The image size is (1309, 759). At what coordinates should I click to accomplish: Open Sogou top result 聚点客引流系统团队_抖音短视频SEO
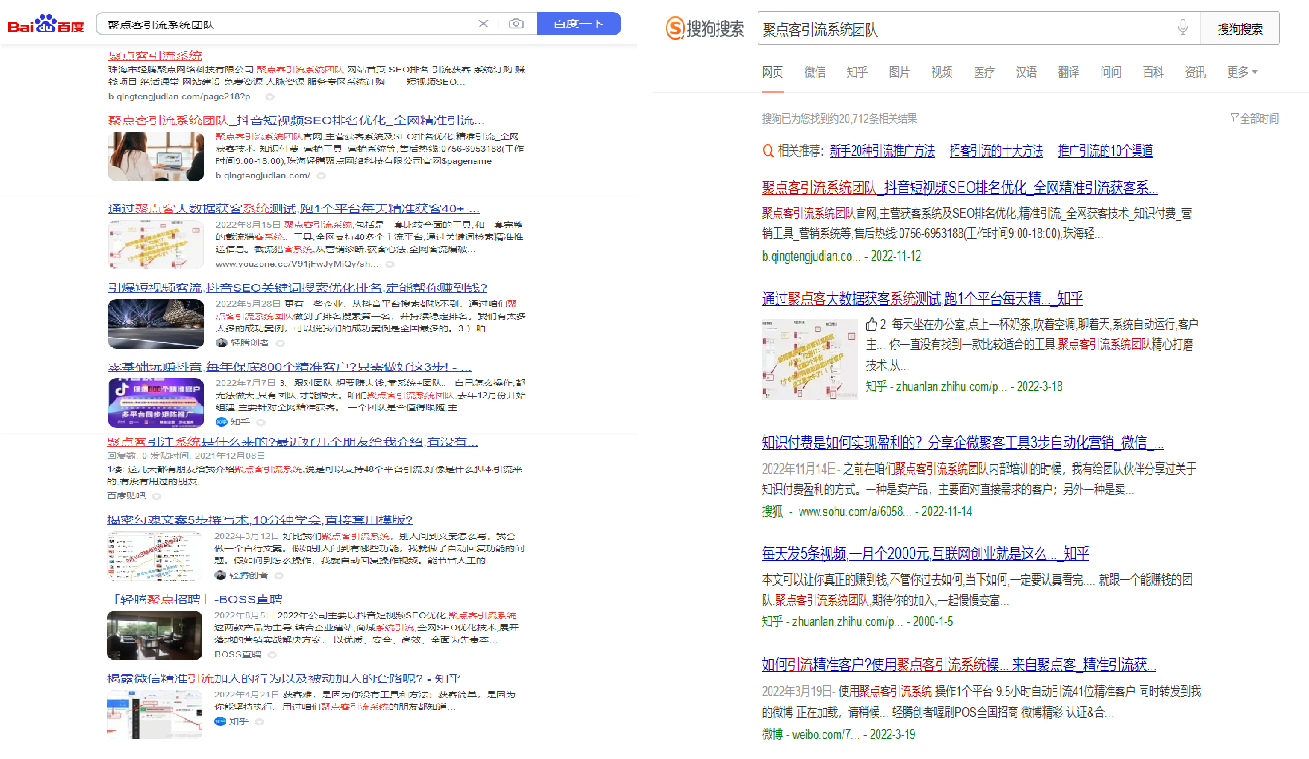[x=960, y=187]
